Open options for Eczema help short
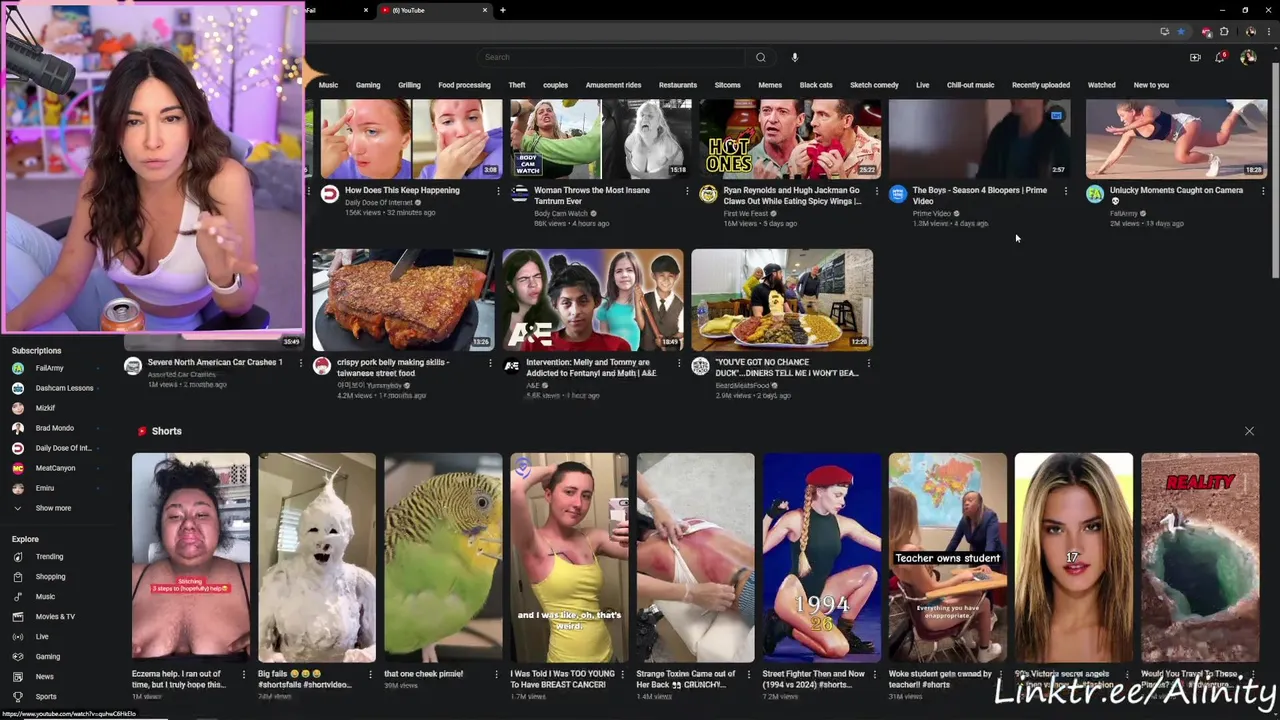Image resolution: width=1280 pixels, height=720 pixels. point(243,675)
